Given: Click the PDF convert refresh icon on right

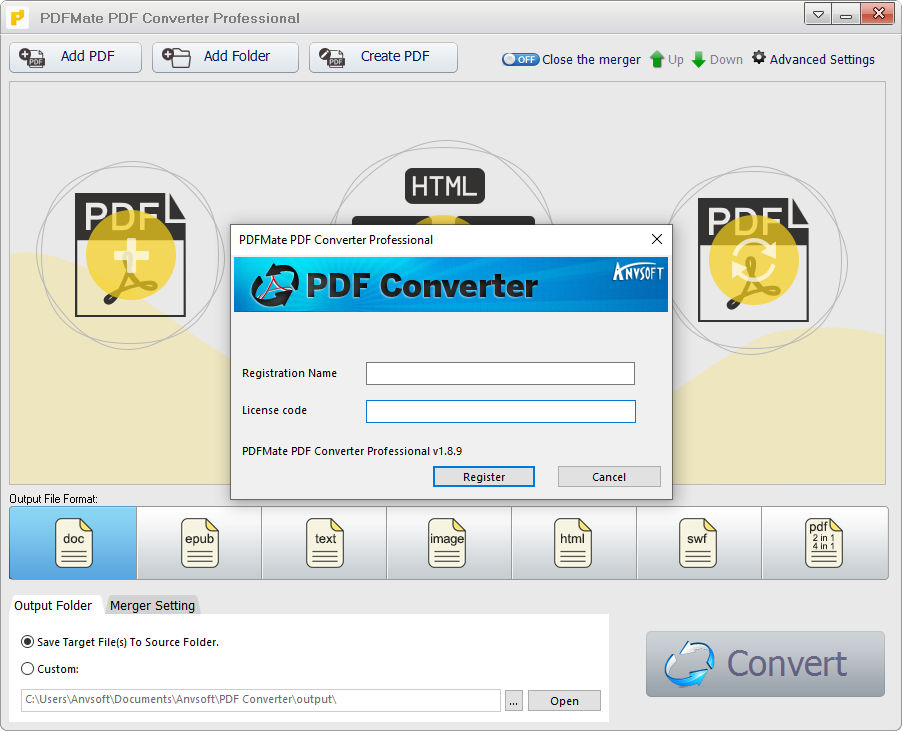Looking at the screenshot, I should pyautogui.click(x=753, y=259).
